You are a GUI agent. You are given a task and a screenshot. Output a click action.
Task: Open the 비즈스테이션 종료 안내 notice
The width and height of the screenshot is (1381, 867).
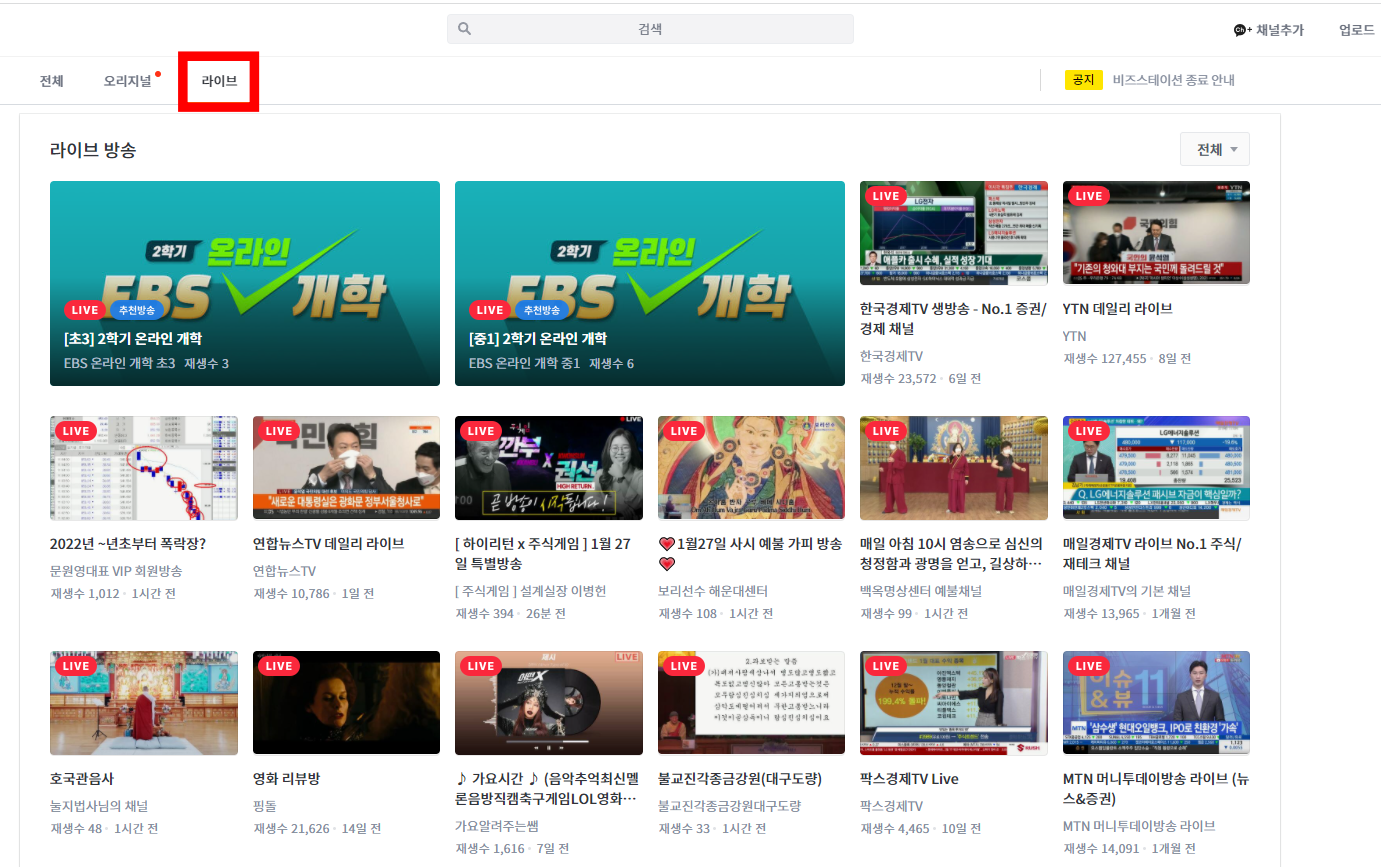(1174, 80)
